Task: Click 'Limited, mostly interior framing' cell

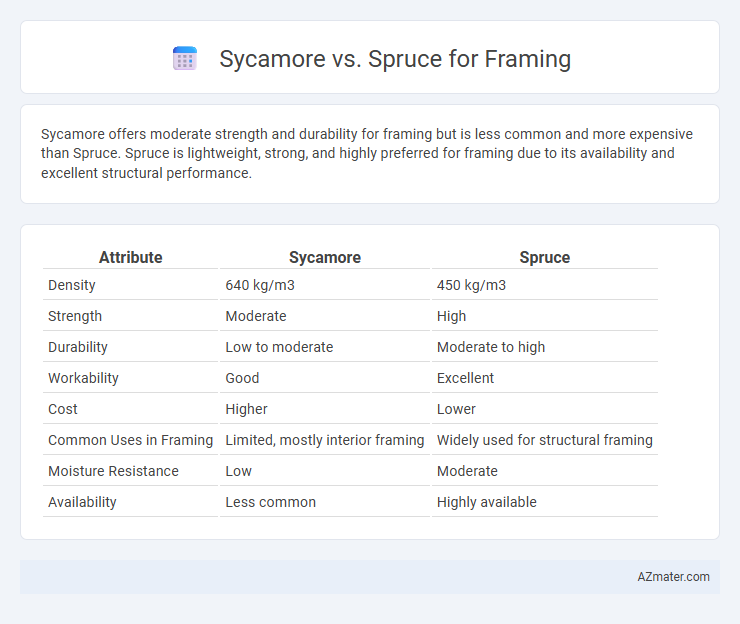Action: (x=325, y=440)
